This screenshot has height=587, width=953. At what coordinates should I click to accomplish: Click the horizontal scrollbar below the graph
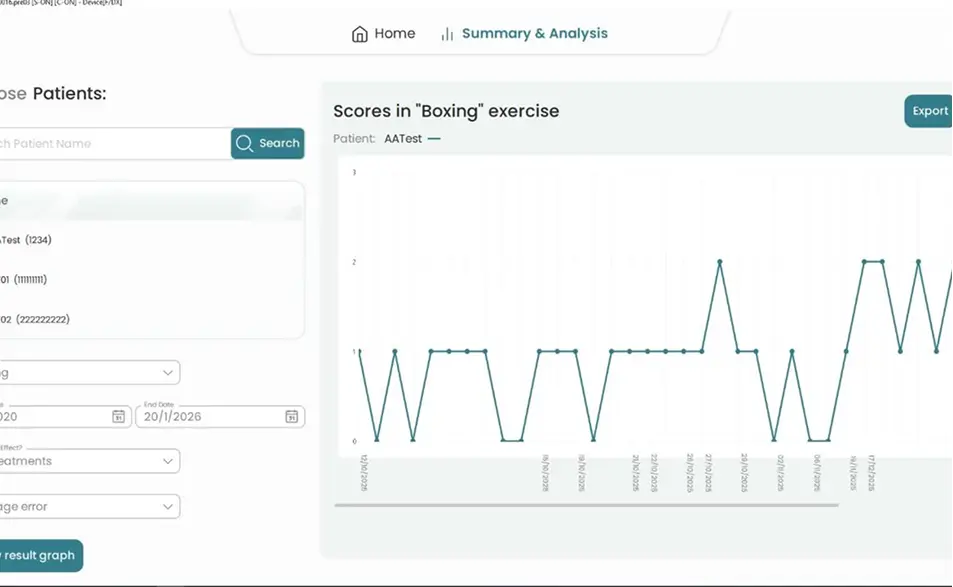click(x=587, y=505)
